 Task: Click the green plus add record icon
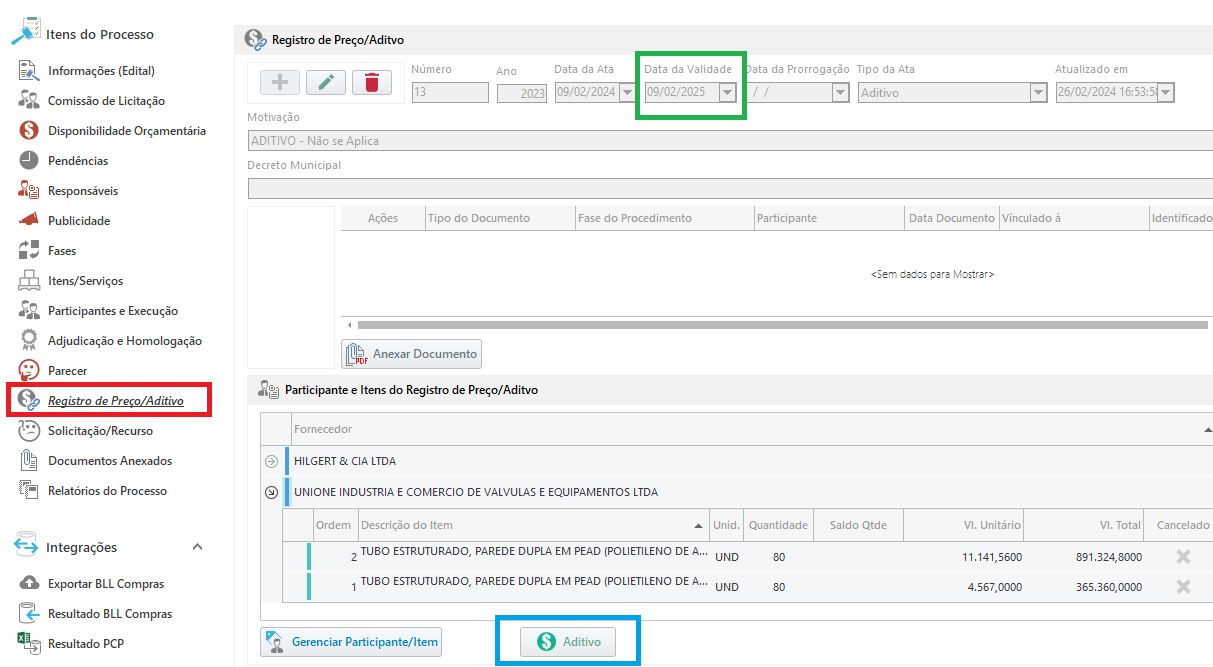[x=280, y=83]
